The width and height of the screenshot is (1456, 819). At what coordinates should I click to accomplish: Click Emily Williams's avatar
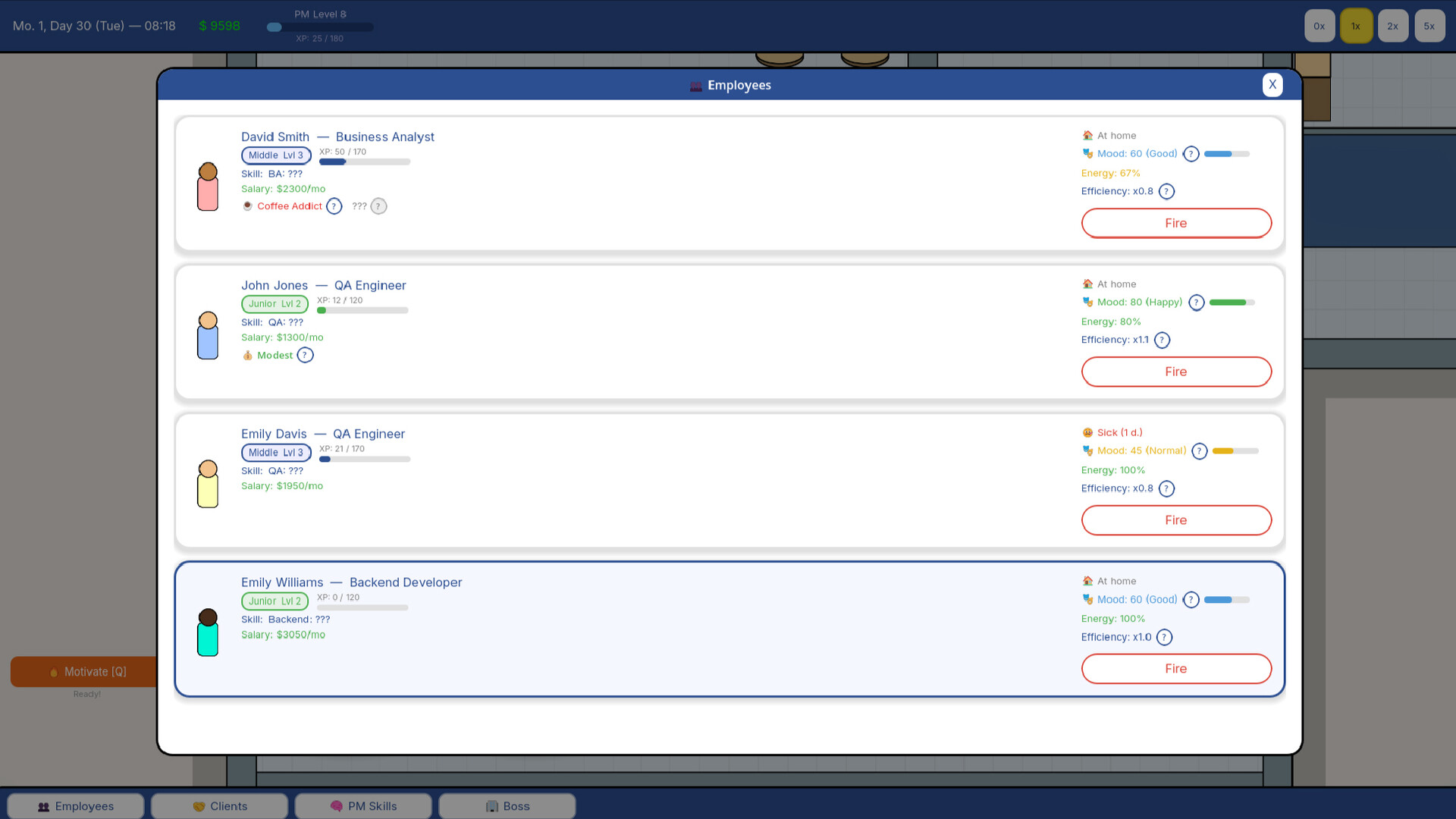[x=208, y=630]
